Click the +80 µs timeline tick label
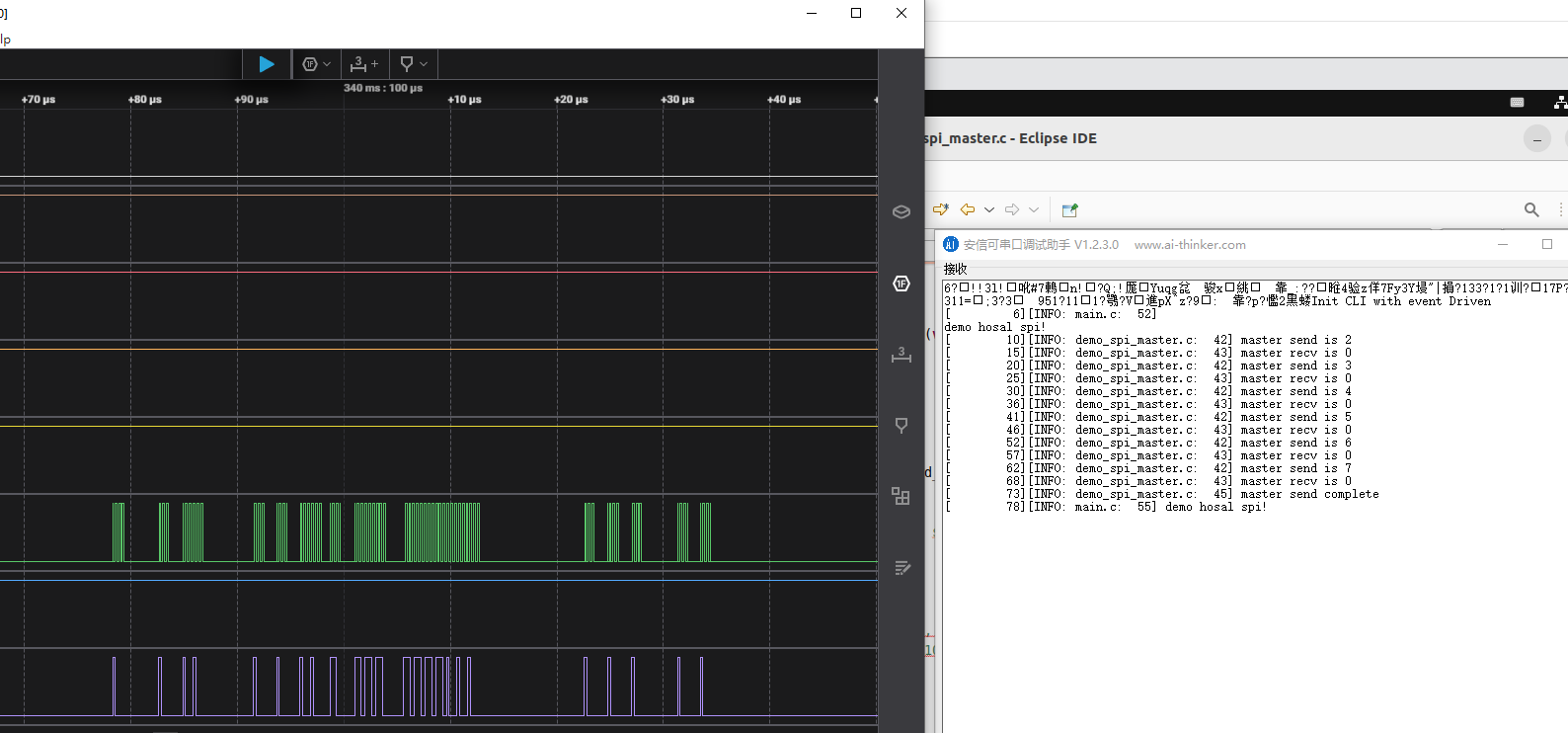 145,100
